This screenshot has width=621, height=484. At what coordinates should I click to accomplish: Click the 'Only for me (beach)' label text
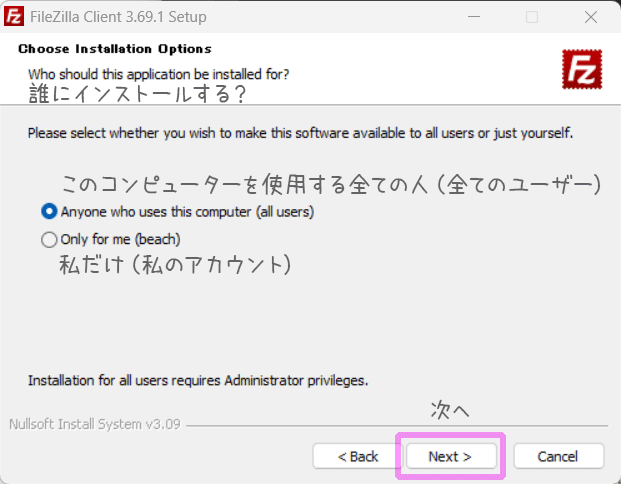(120, 240)
